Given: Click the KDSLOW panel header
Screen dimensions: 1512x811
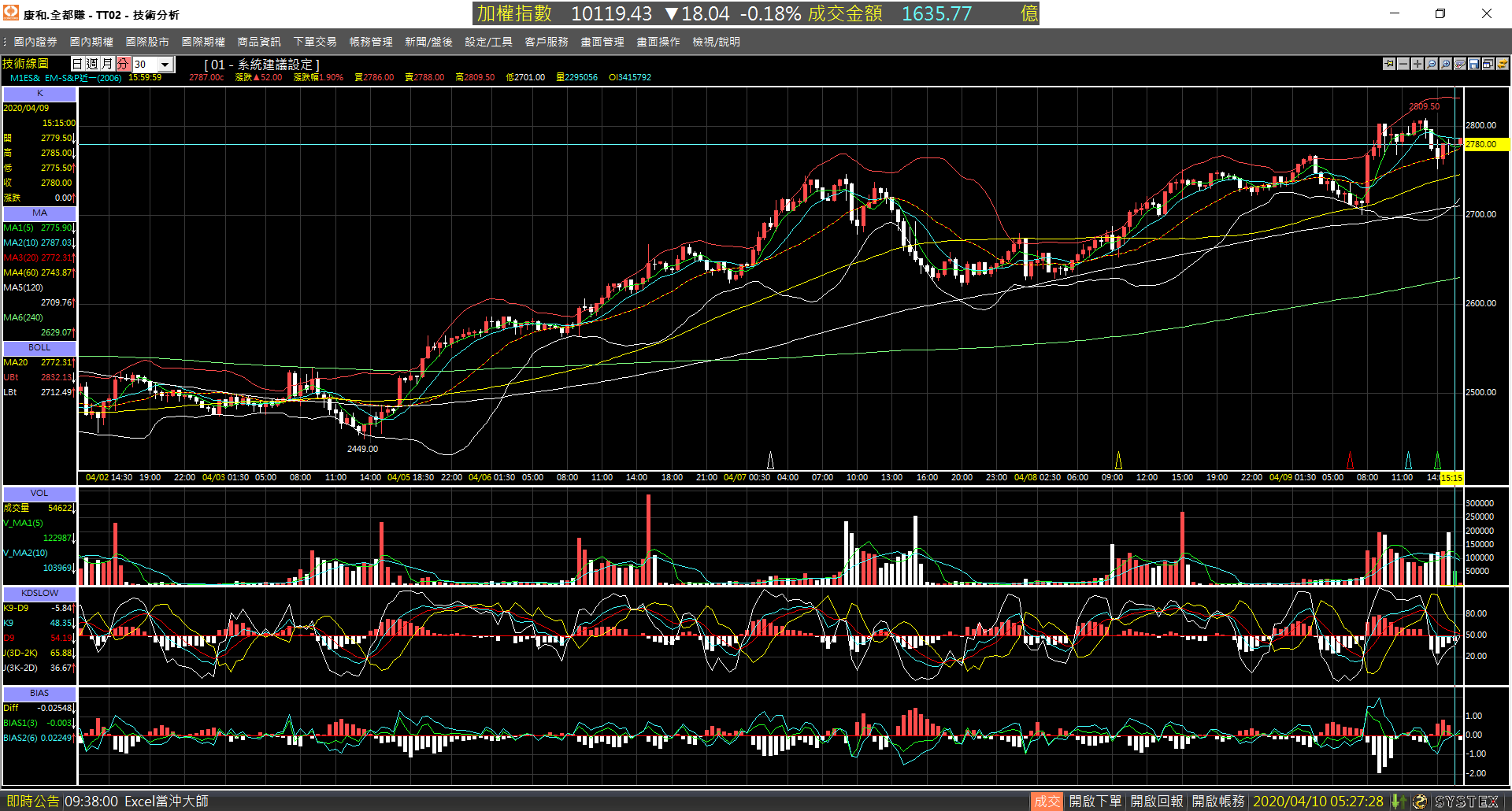Looking at the screenshot, I should [x=39, y=594].
